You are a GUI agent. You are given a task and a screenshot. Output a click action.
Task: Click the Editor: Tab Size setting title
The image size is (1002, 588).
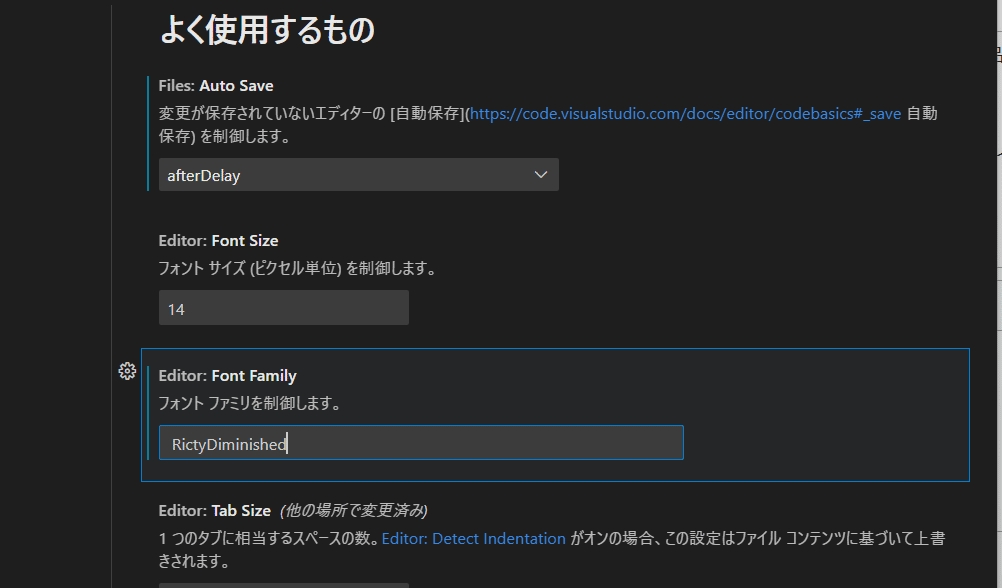point(215,511)
